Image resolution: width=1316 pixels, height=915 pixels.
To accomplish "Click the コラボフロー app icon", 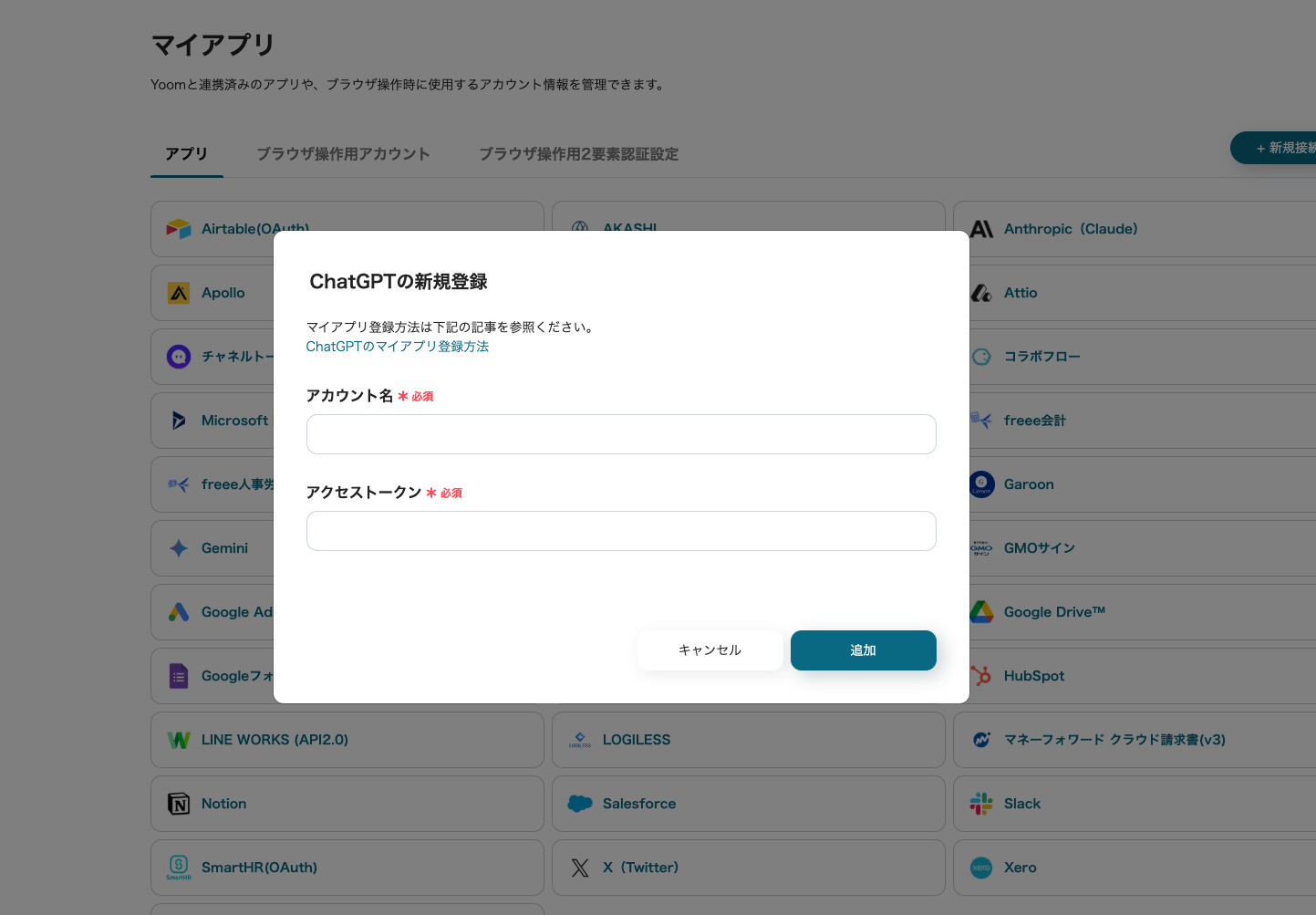I will tap(981, 357).
